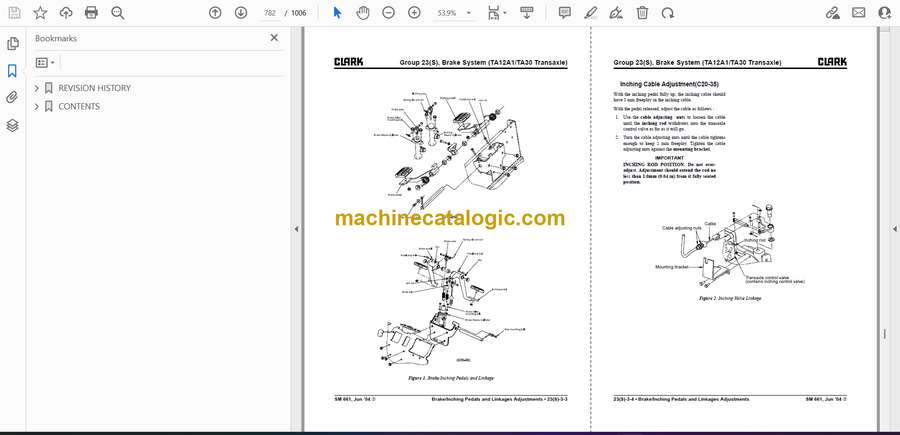Delete with trash can icon
Image resolution: width=900 pixels, height=435 pixels.
point(642,13)
